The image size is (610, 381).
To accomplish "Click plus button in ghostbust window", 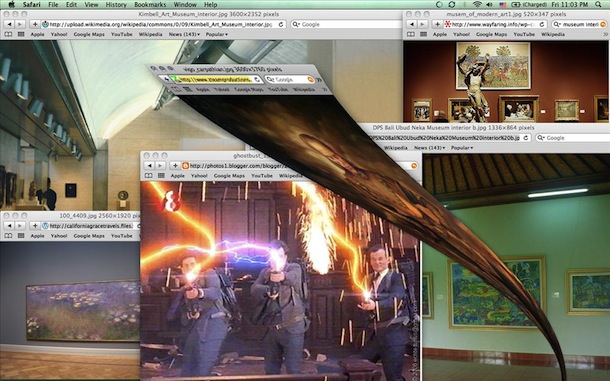I will (175, 166).
